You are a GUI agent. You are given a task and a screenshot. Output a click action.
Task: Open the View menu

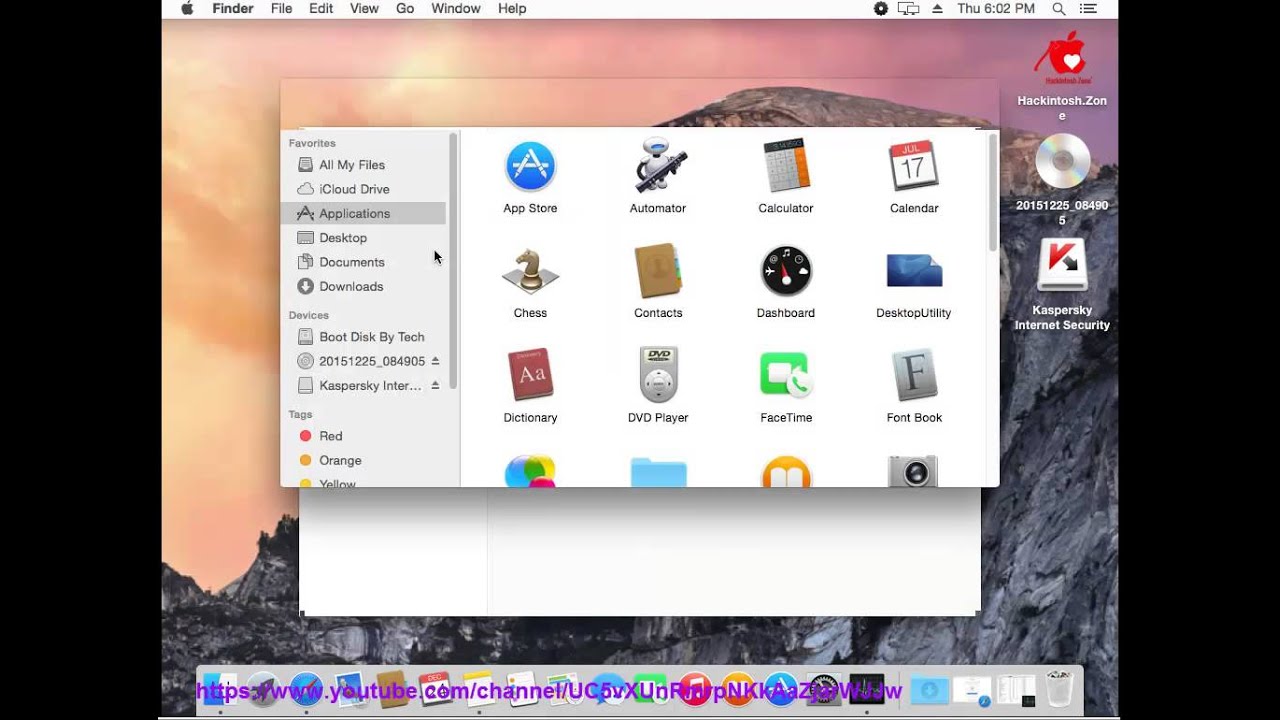coord(364,8)
